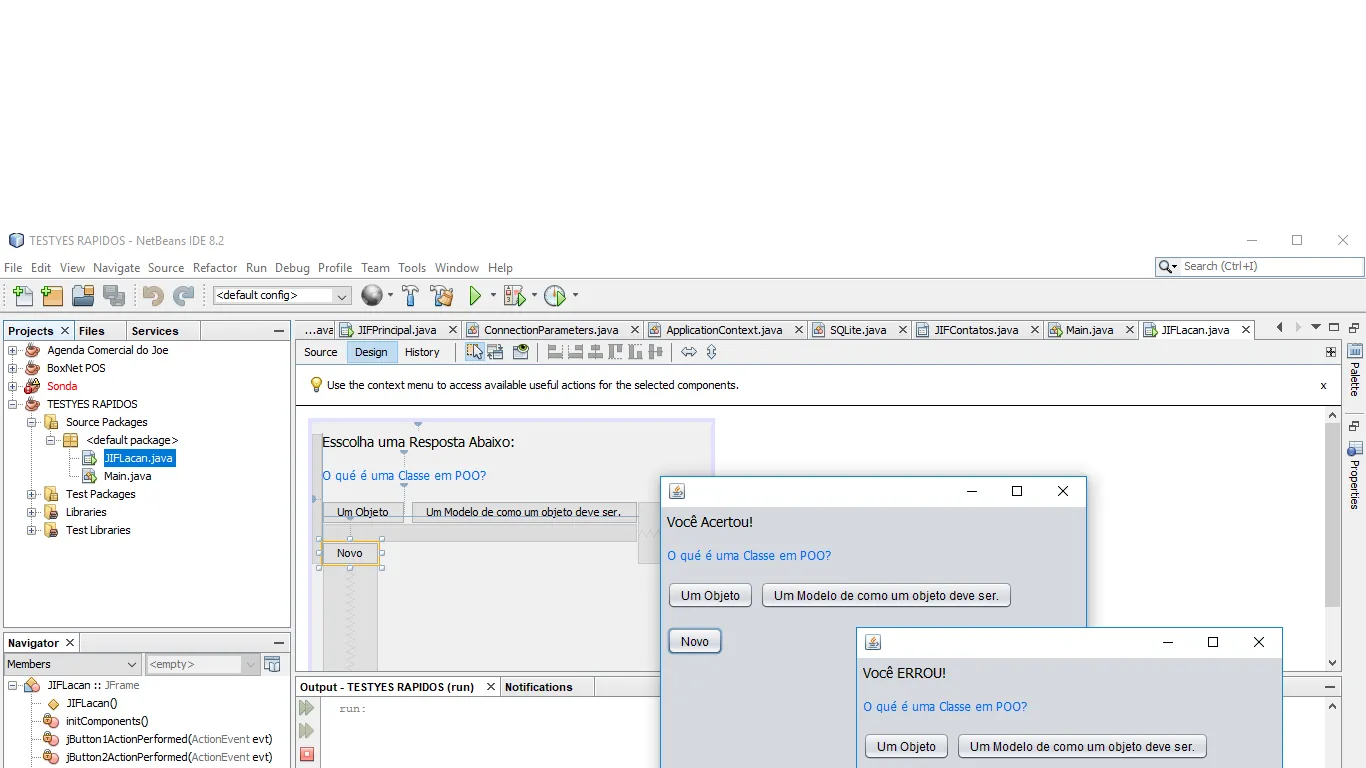Switch editor to History view

tap(422, 352)
